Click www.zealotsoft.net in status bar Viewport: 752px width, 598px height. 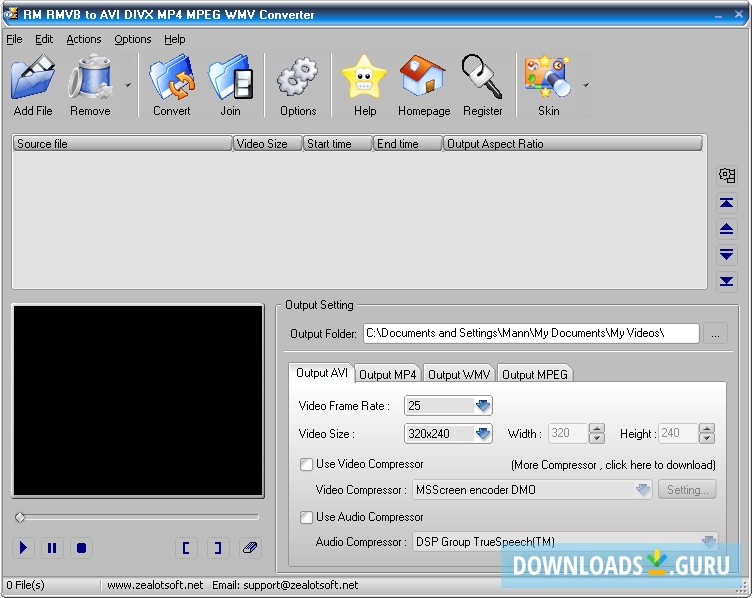pyautogui.click(x=155, y=585)
